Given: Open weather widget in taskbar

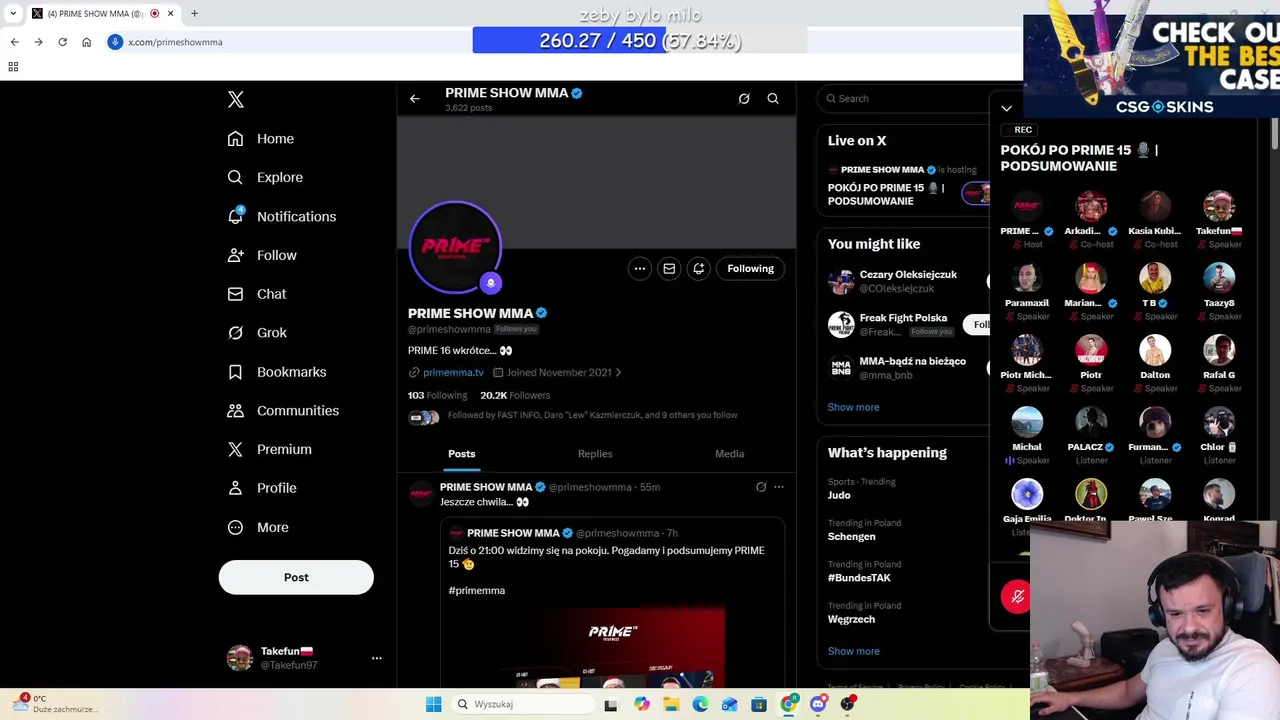Looking at the screenshot, I should click(55, 704).
